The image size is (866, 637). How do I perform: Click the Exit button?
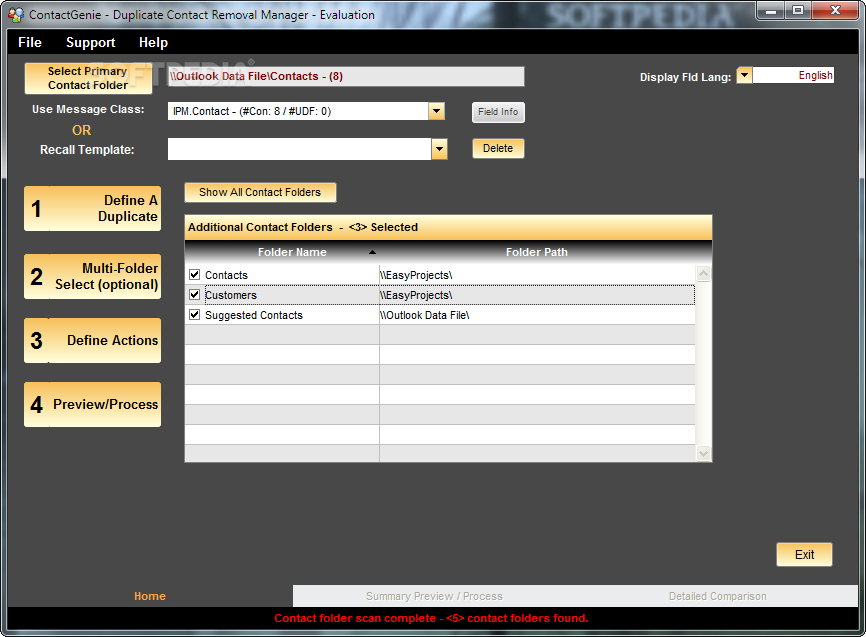tap(804, 555)
